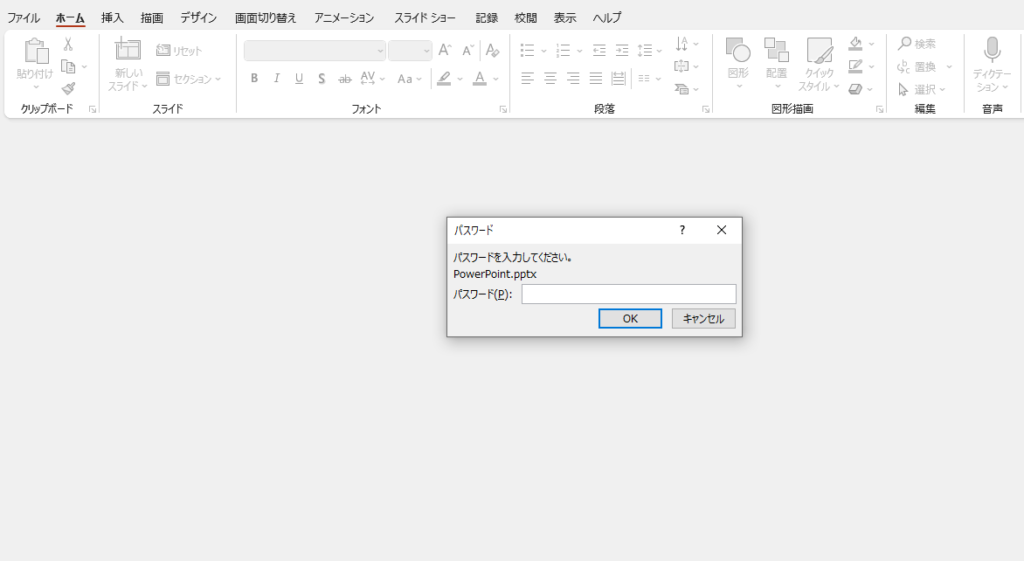
Task: Switch to the Slide Show (スライドショー) tab
Action: coord(424,18)
